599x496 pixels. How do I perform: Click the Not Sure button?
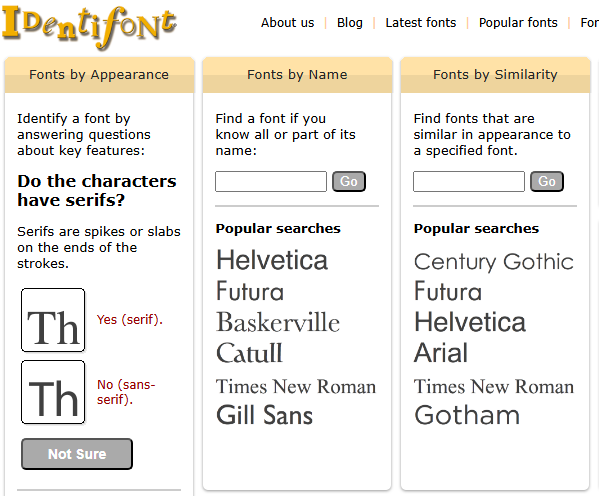click(77, 454)
